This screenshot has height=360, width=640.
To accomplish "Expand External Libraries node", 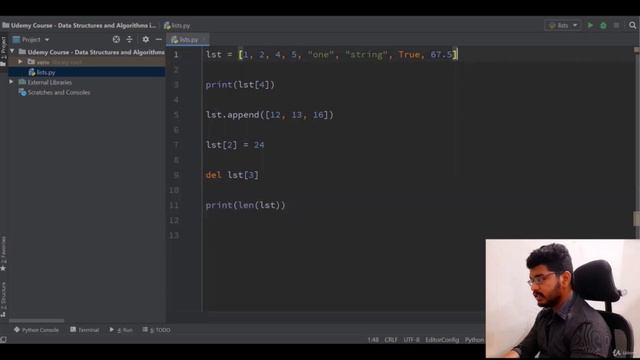I will tap(11, 82).
